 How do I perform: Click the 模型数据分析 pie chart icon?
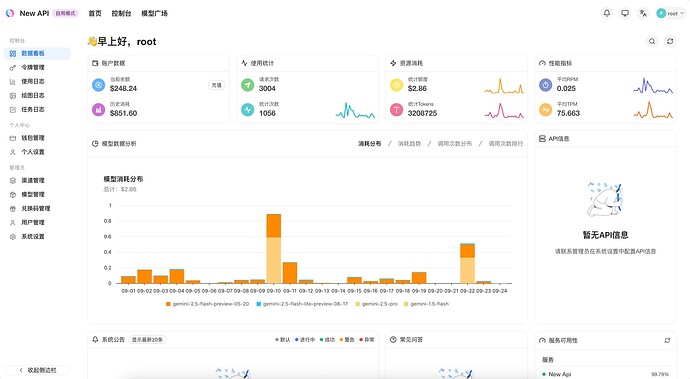pyautogui.click(x=95, y=144)
